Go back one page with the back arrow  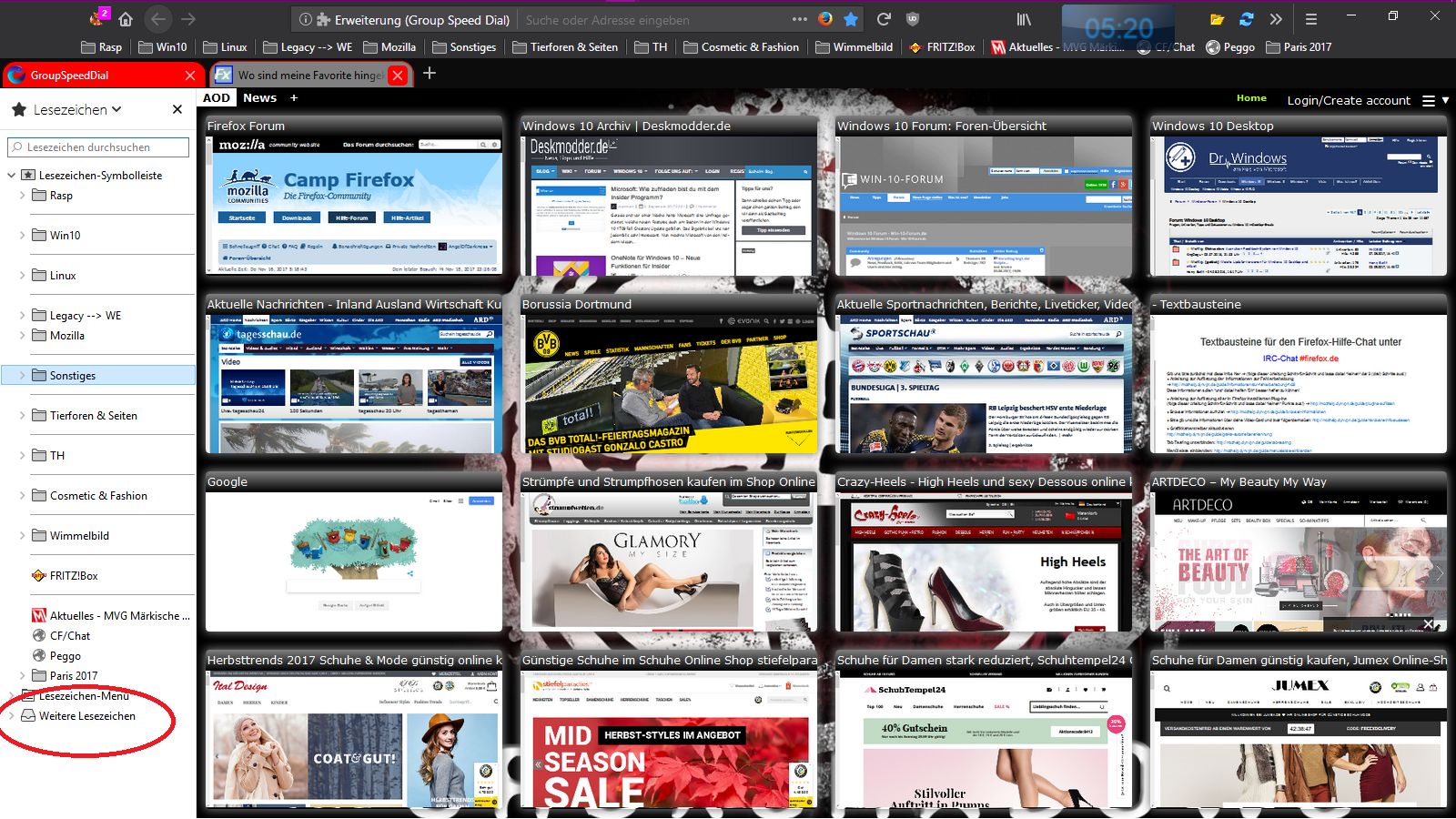[x=158, y=19]
